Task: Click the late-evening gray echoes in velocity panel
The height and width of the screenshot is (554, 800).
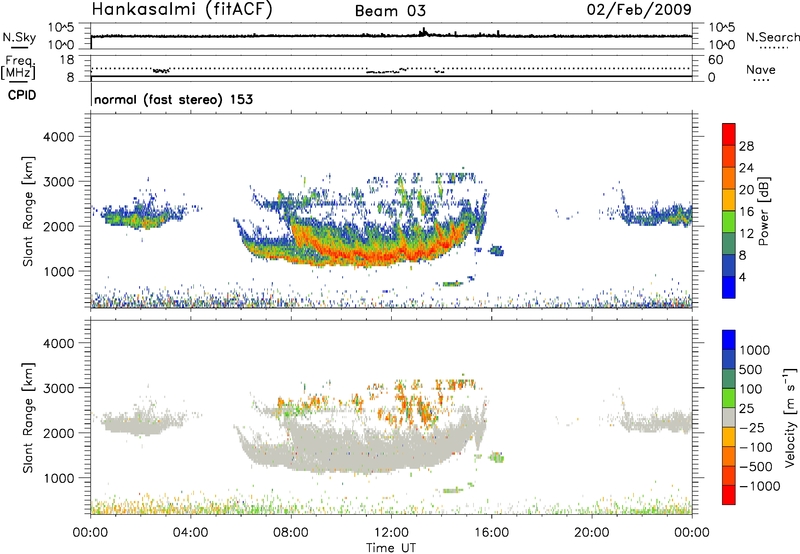Action: tap(658, 421)
